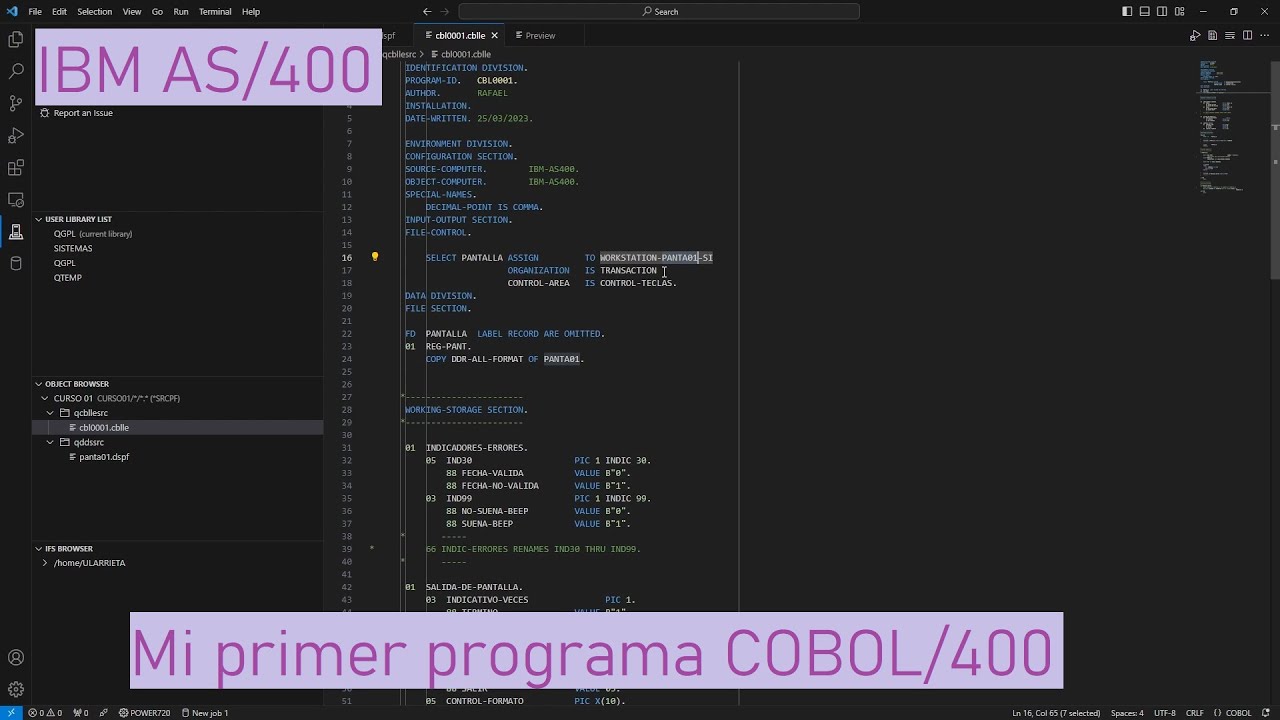Open the Help menu
1280x720 pixels.
251,12
